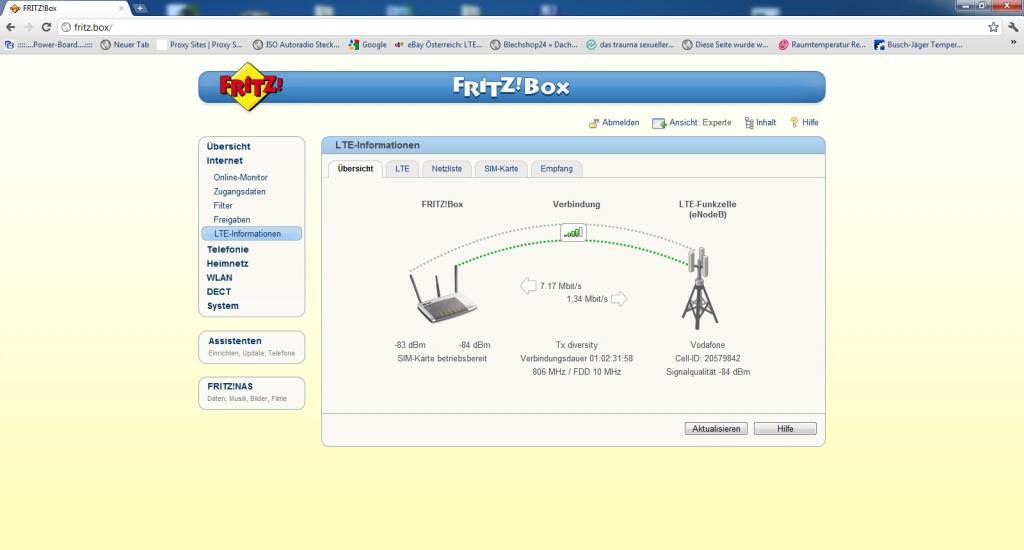The height and width of the screenshot is (550, 1024).
Task: Click the upload speed right arrow
Action: [618, 299]
